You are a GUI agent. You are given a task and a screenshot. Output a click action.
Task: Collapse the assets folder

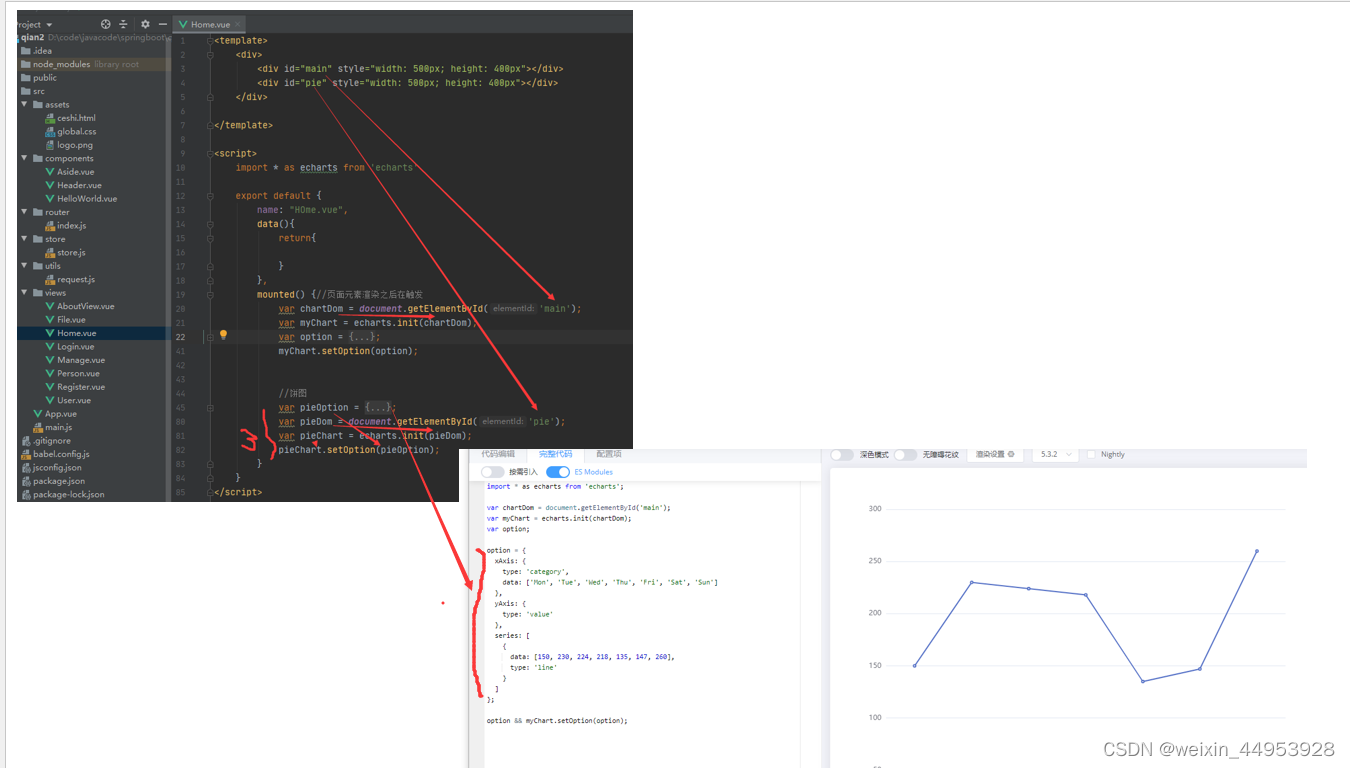(x=25, y=104)
